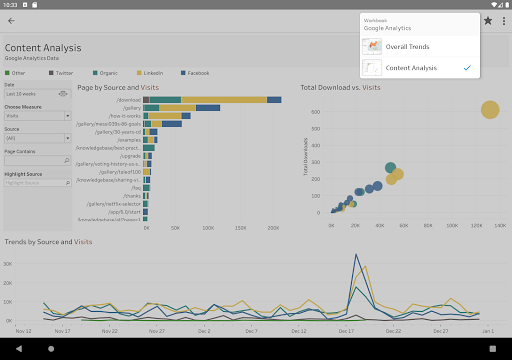Click the Google Analytics workbook header
Image resolution: width=512 pixels, height=360 pixels.
[x=420, y=25]
